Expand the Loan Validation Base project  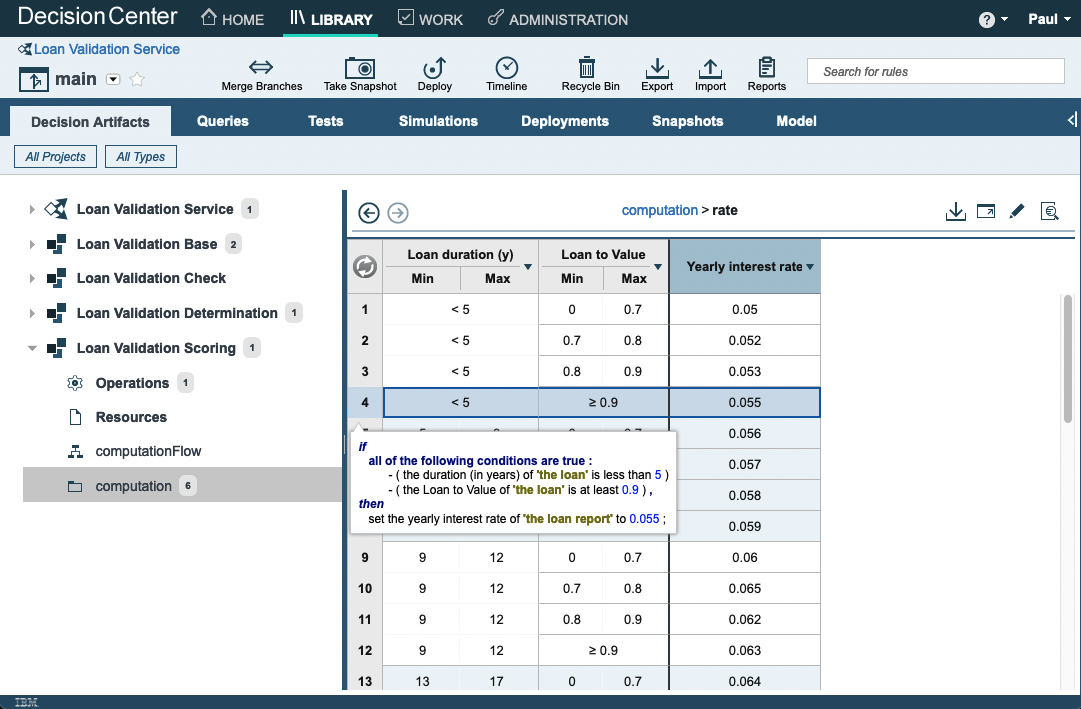(30, 244)
